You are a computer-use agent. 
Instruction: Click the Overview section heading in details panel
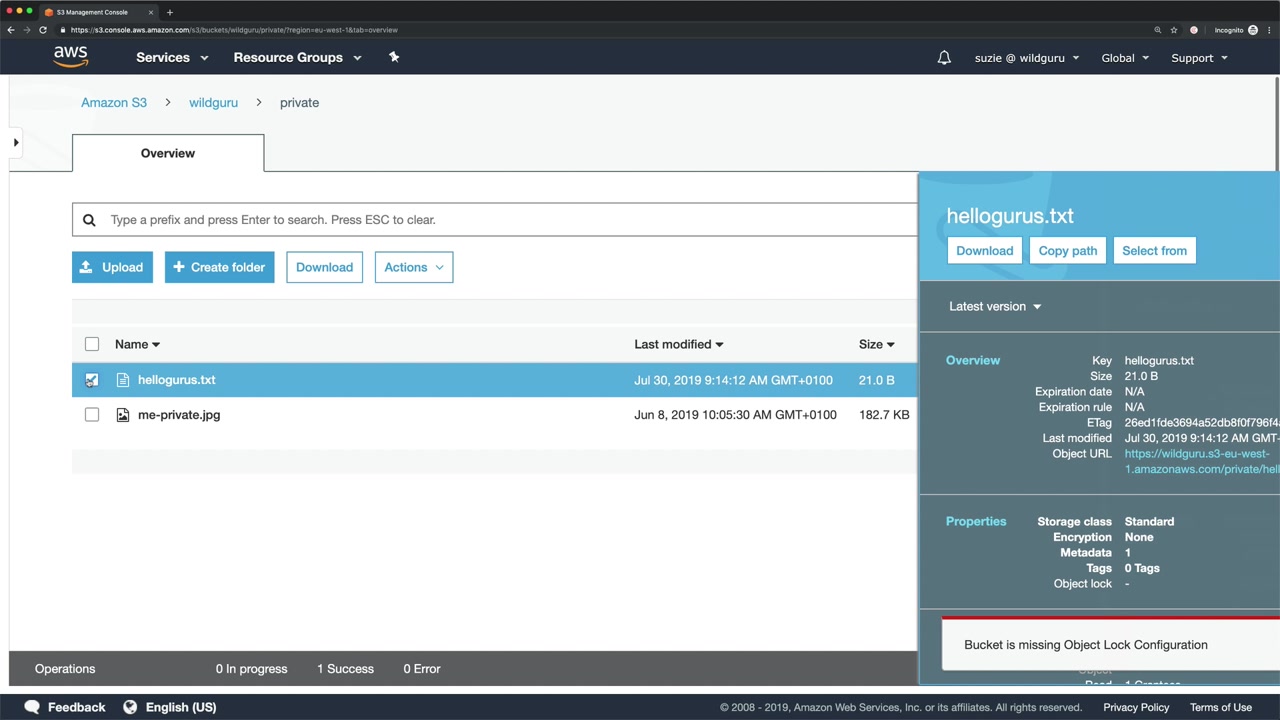tap(973, 360)
